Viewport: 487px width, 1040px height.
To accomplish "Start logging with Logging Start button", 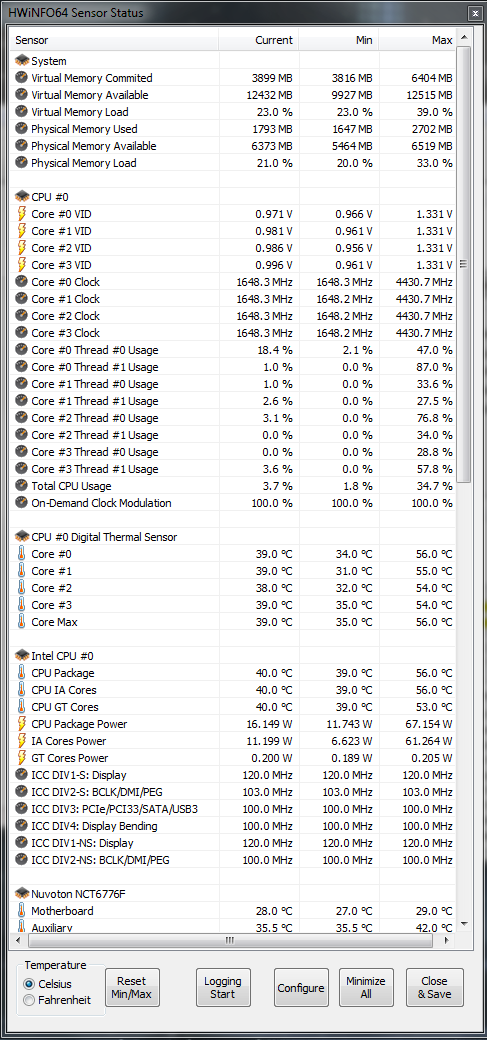I will [x=223, y=988].
